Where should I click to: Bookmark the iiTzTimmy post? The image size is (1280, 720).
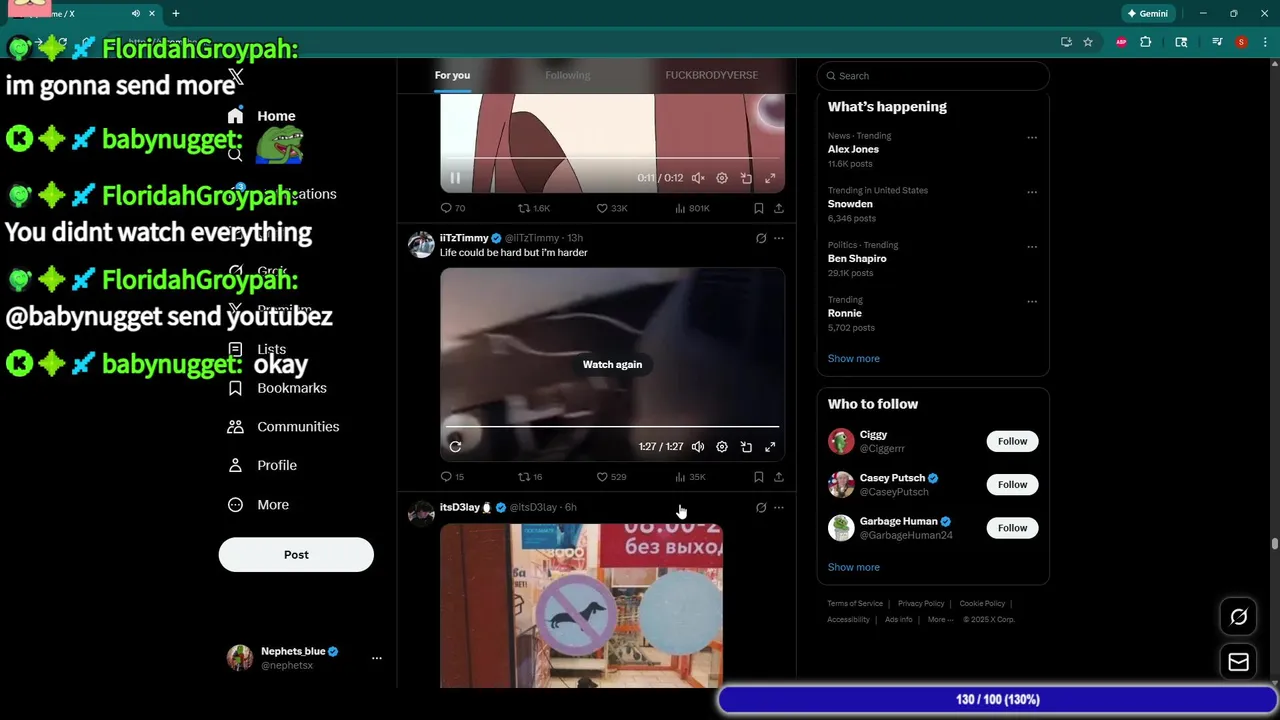point(759,477)
